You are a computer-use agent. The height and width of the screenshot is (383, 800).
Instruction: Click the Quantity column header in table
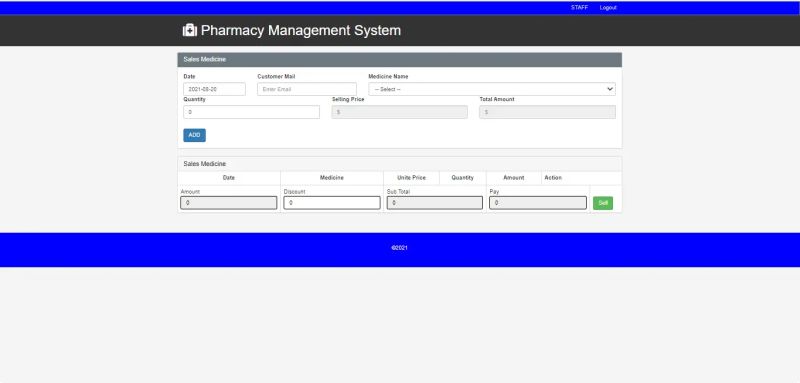click(463, 178)
